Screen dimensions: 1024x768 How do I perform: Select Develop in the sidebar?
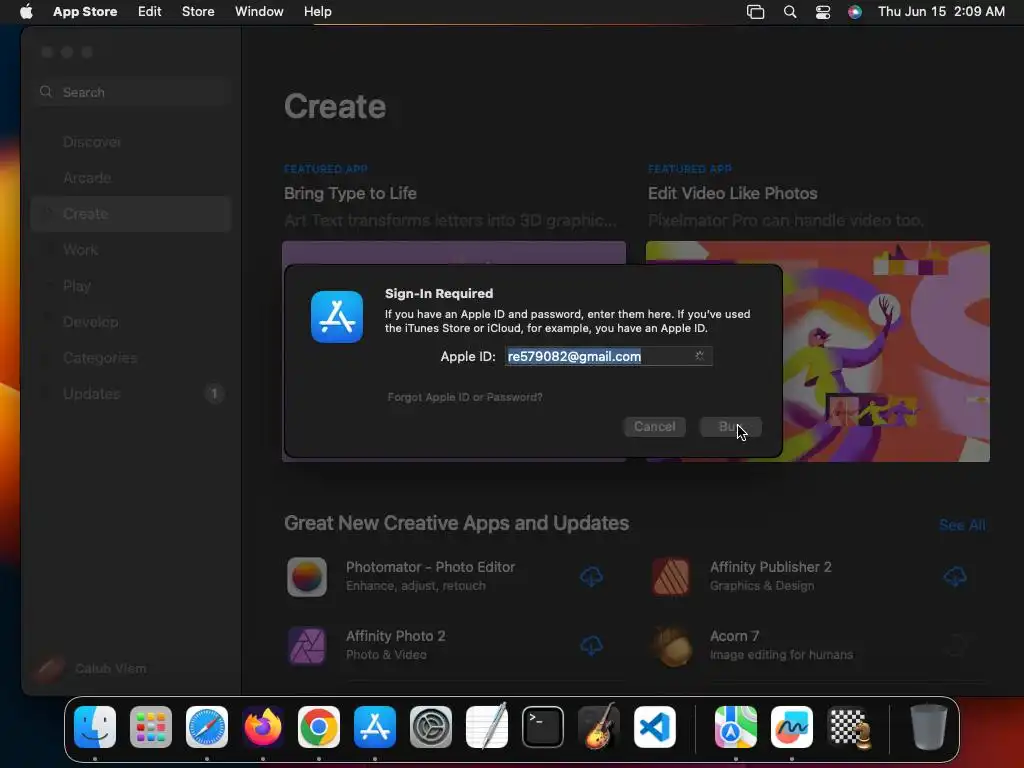[131, 322]
